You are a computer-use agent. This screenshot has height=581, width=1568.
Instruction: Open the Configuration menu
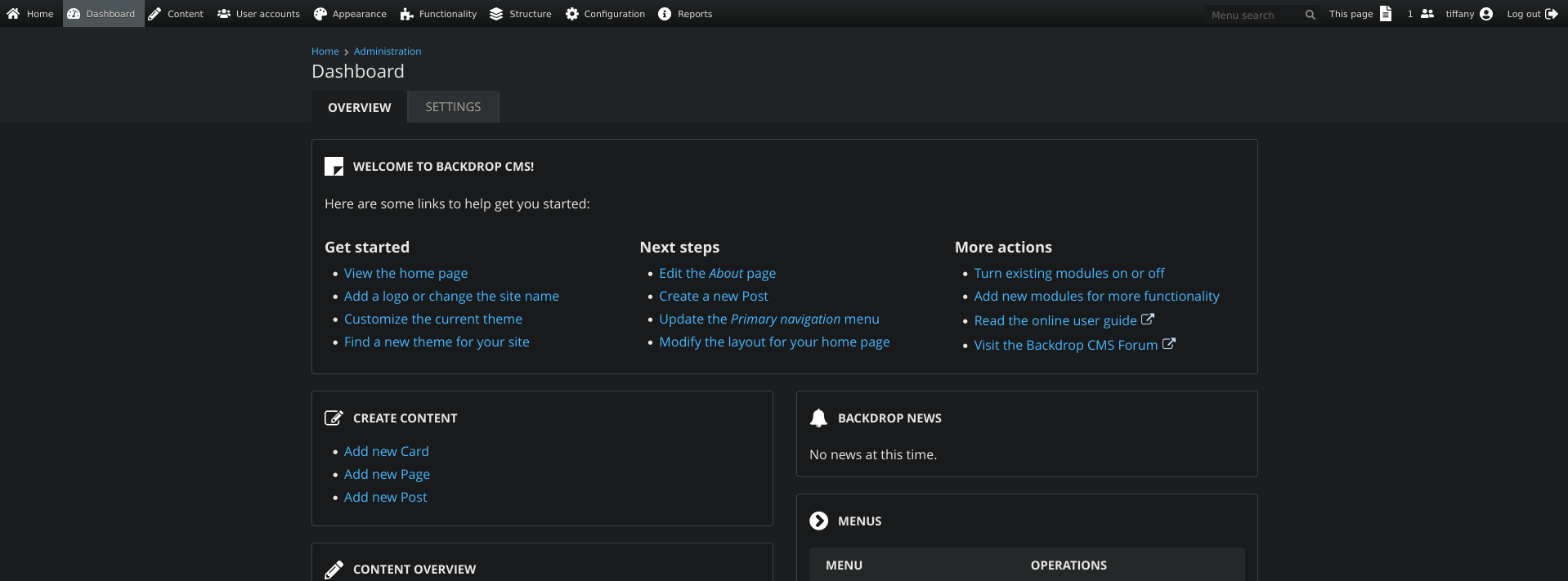[x=605, y=14]
